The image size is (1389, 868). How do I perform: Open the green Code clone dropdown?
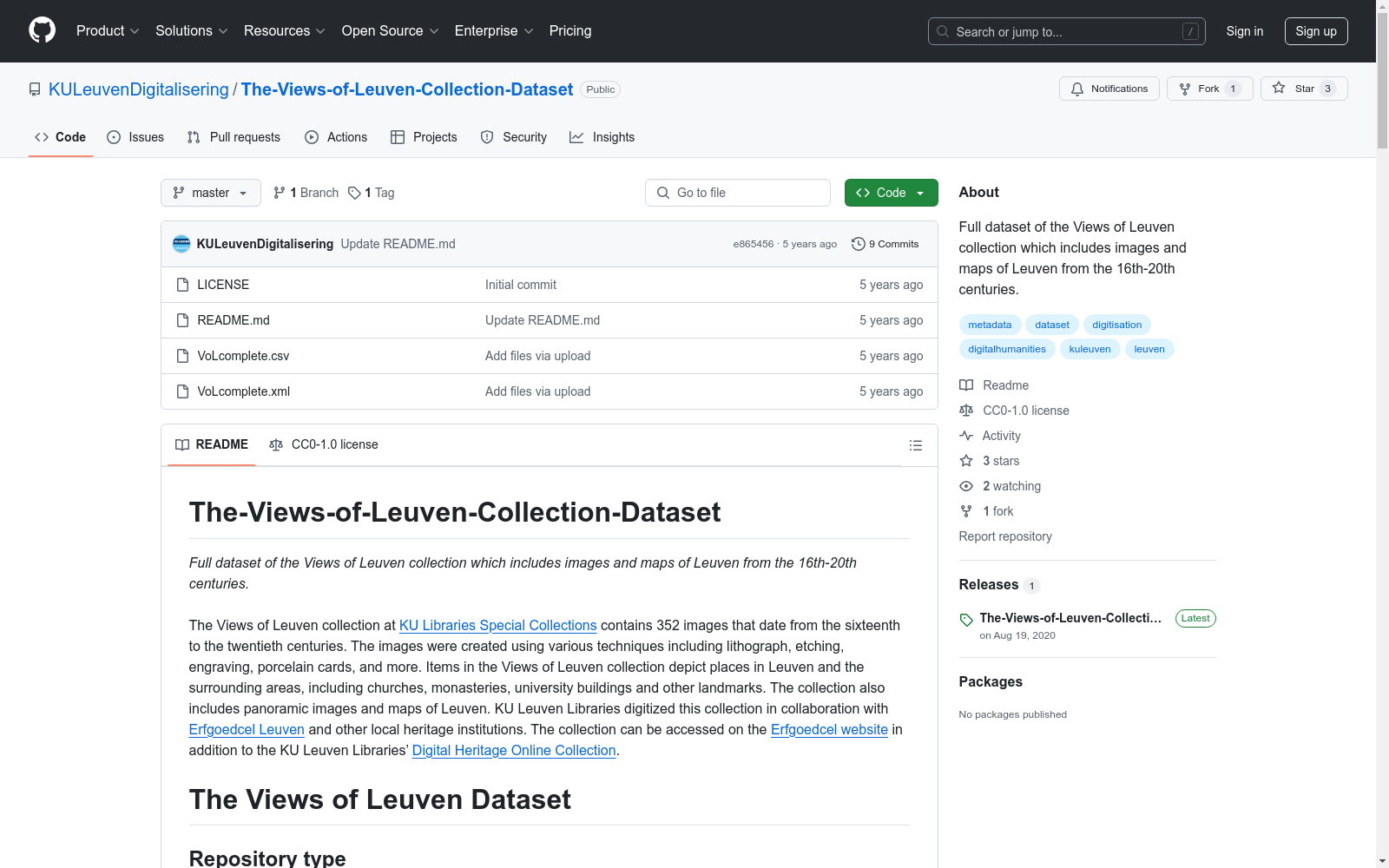pos(892,193)
